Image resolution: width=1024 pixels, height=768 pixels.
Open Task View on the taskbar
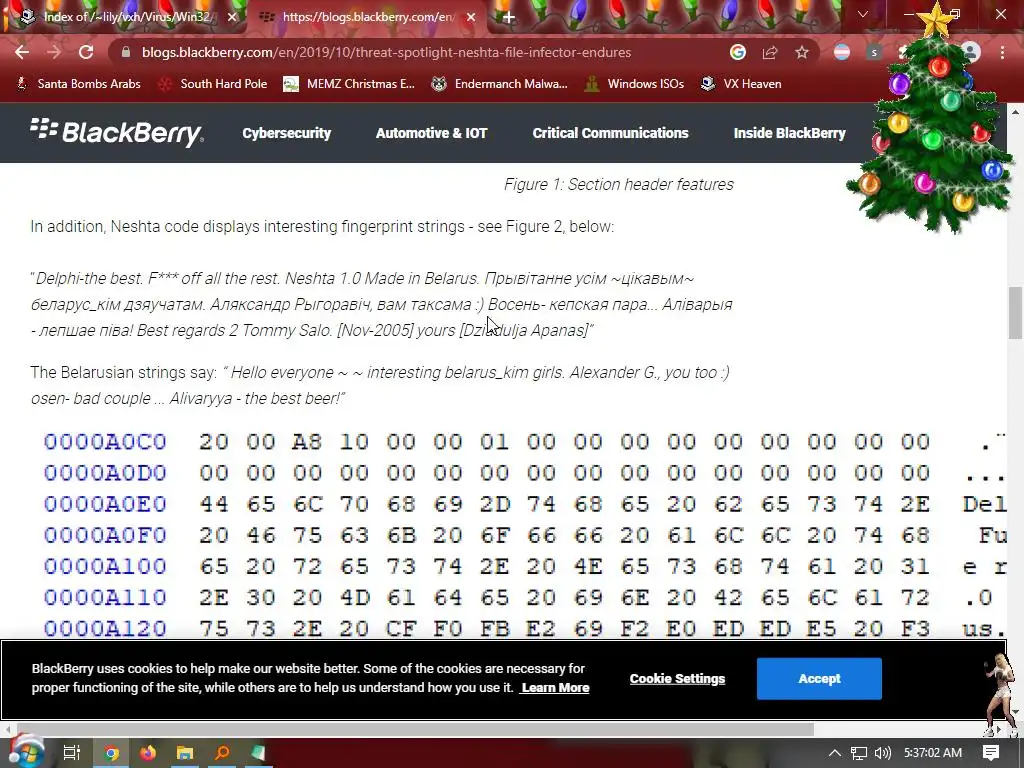(x=71, y=753)
